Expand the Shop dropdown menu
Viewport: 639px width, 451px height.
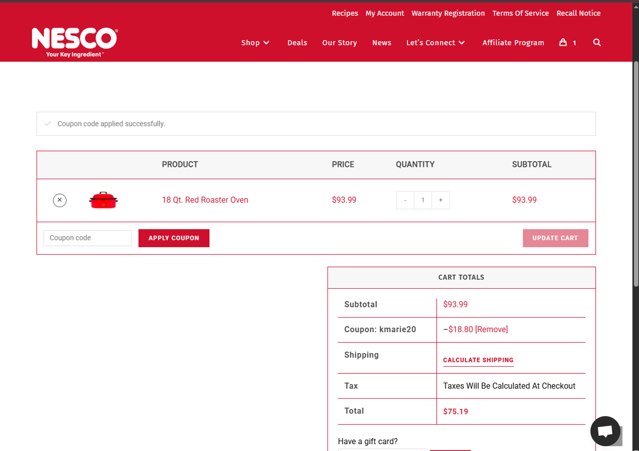coord(255,42)
